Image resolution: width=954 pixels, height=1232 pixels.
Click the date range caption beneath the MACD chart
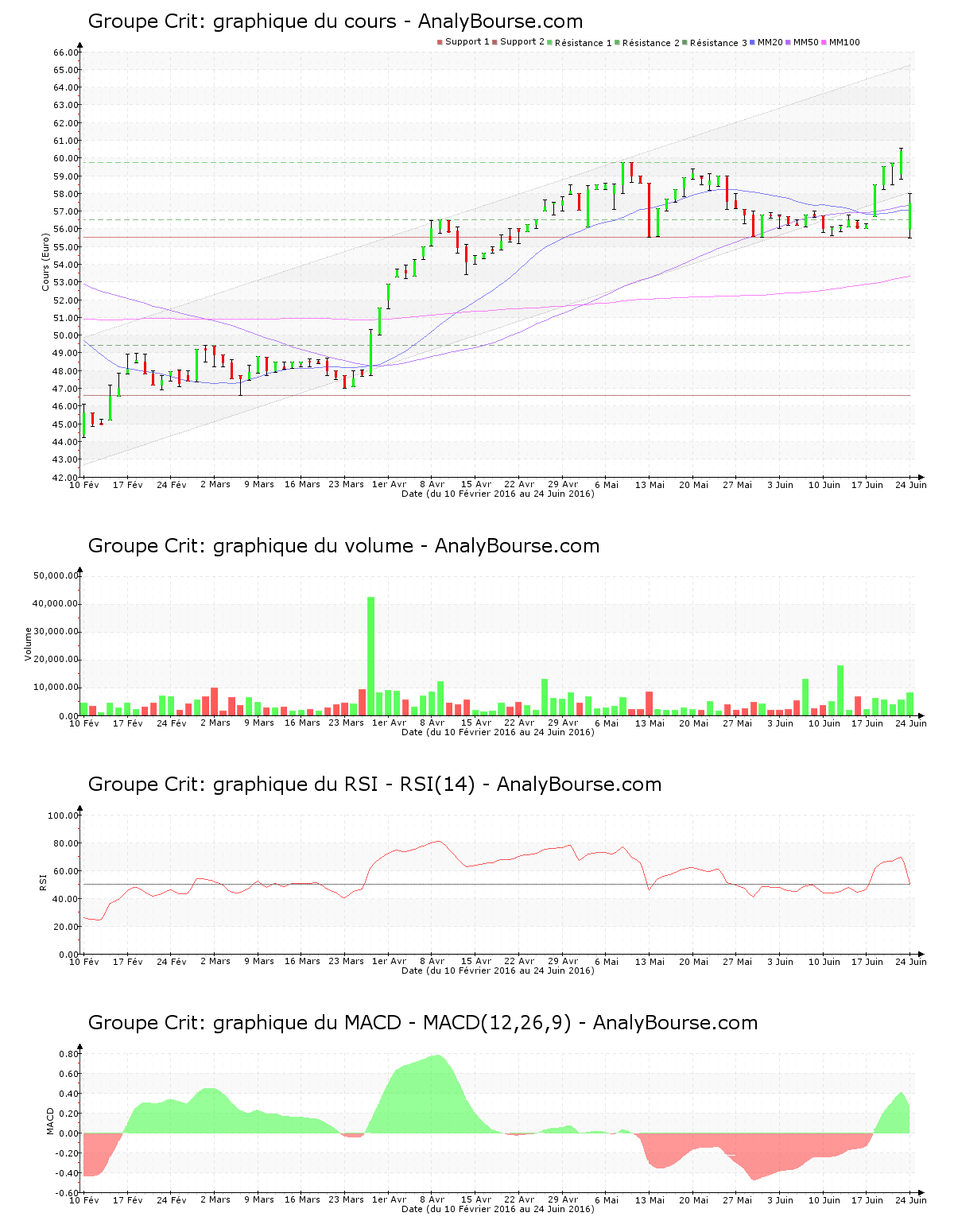(x=498, y=1209)
